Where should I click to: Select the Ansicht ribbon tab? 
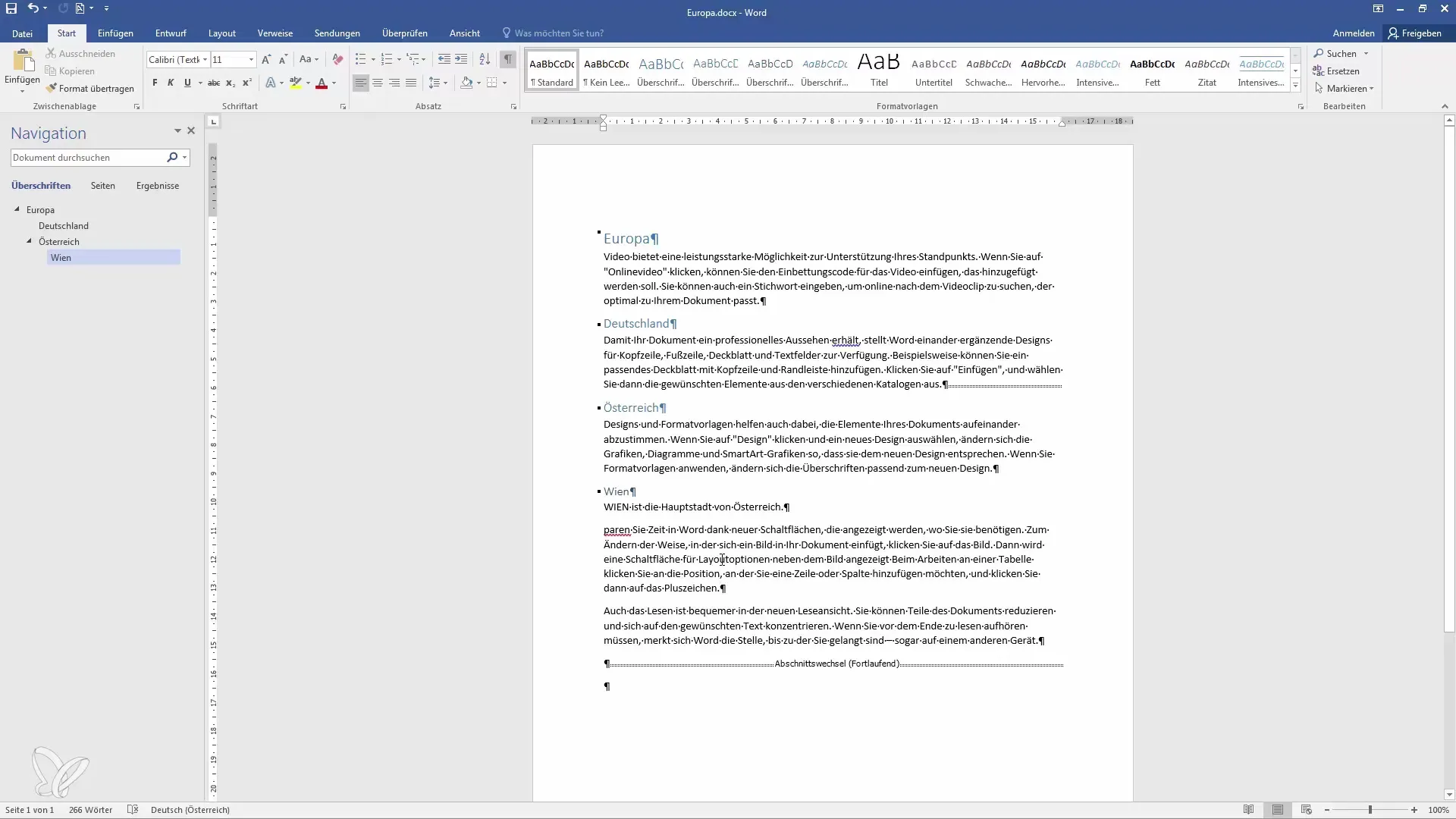[464, 33]
